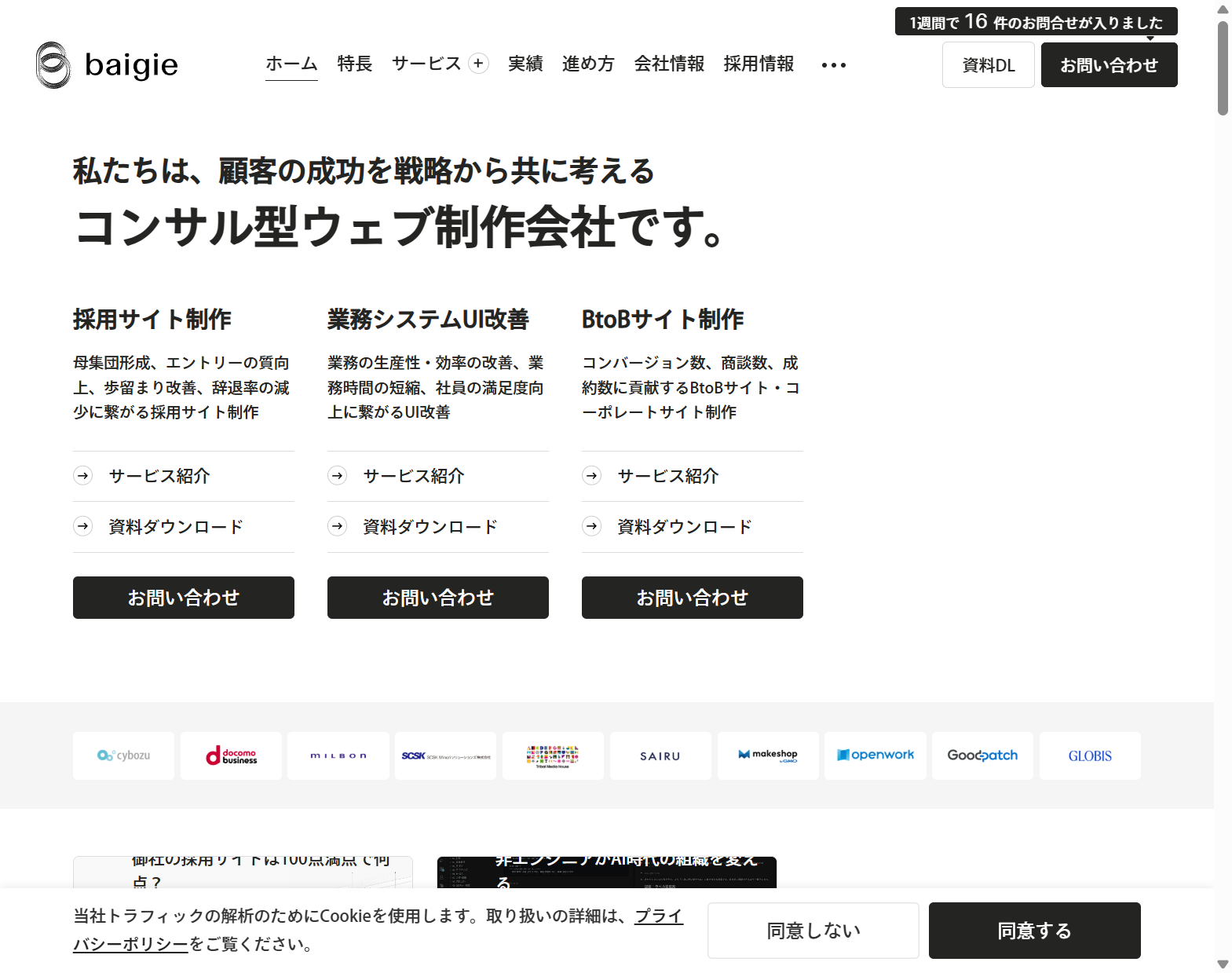This screenshot has height=973, width=1232.
Task: Click arrow icon beside 業務システムUI改善 サービス紹介
Action: [x=338, y=476]
